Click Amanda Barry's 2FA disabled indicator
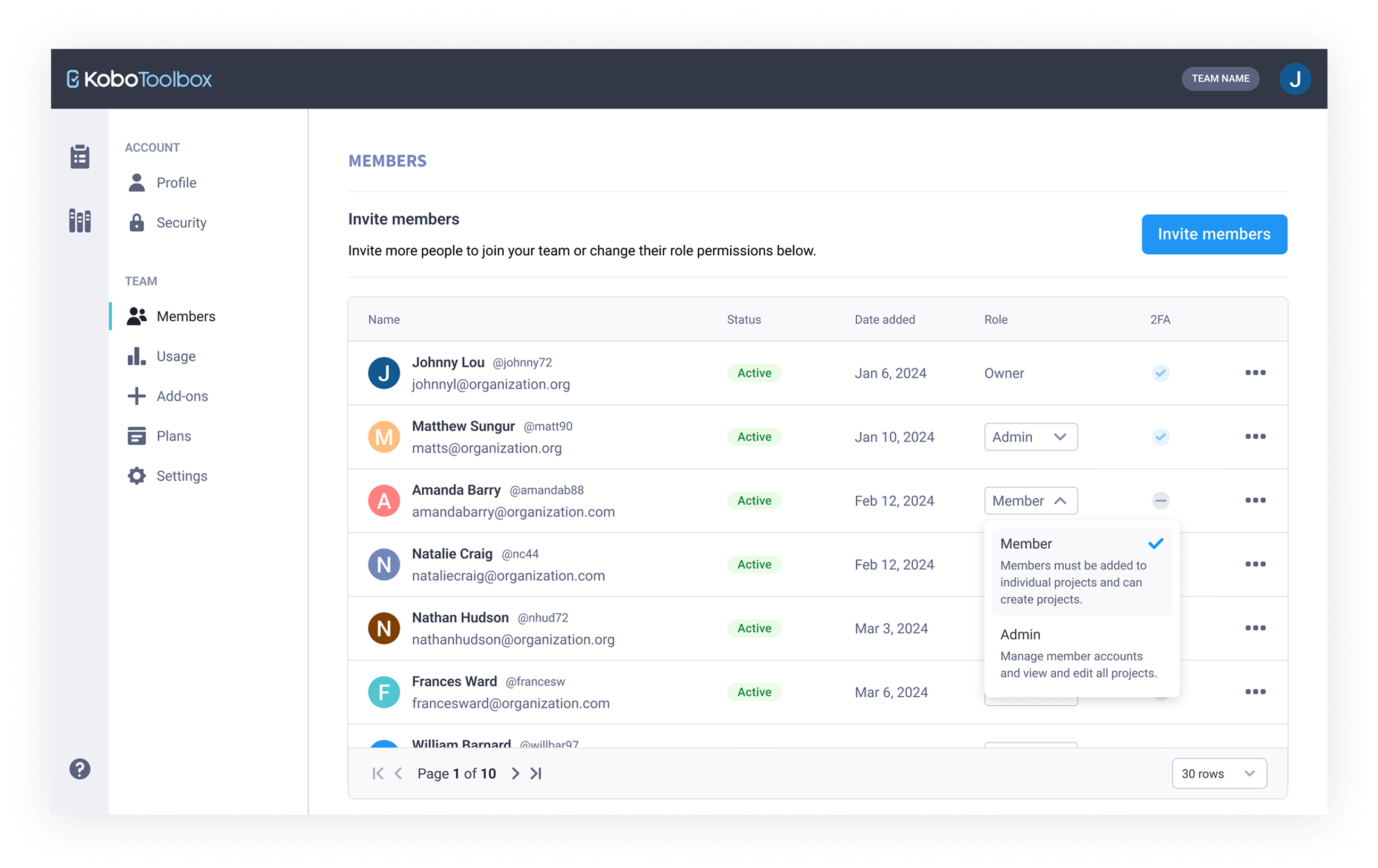1378x868 pixels. [x=1160, y=500]
